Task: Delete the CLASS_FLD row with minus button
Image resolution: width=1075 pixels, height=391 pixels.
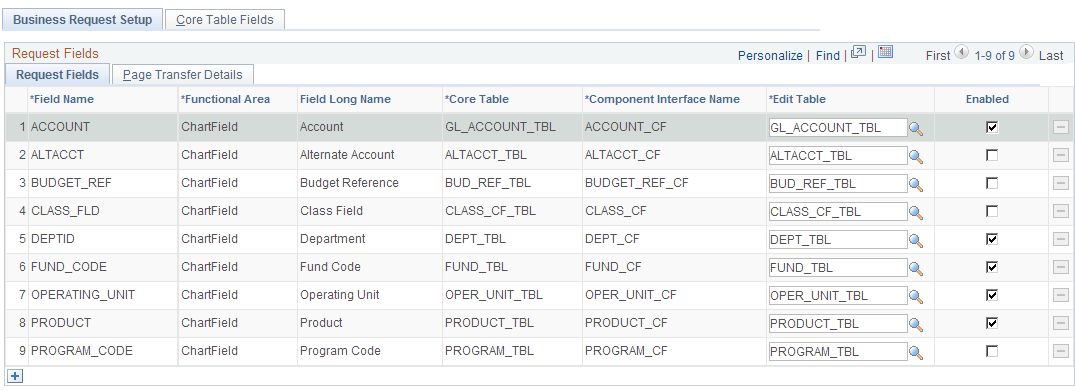Action: click(x=1061, y=211)
